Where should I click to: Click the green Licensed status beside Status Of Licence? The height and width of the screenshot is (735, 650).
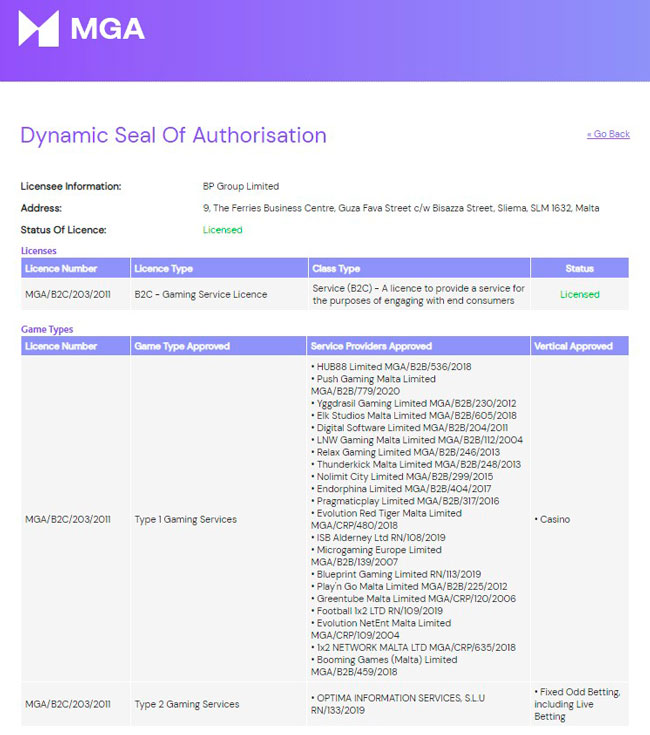[x=222, y=230]
